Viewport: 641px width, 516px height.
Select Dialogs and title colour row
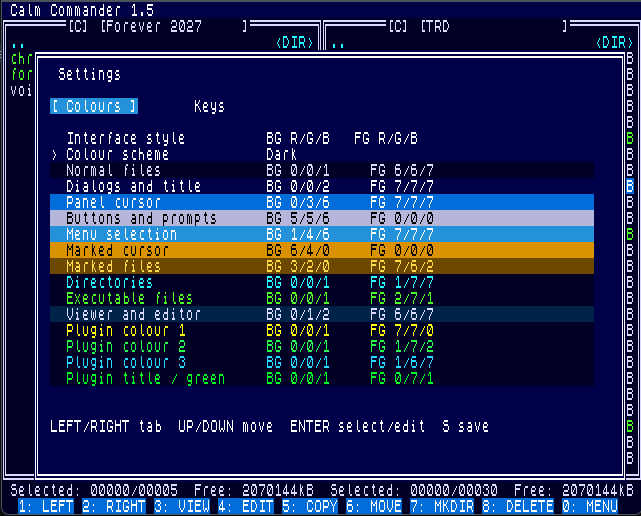tap(322, 186)
